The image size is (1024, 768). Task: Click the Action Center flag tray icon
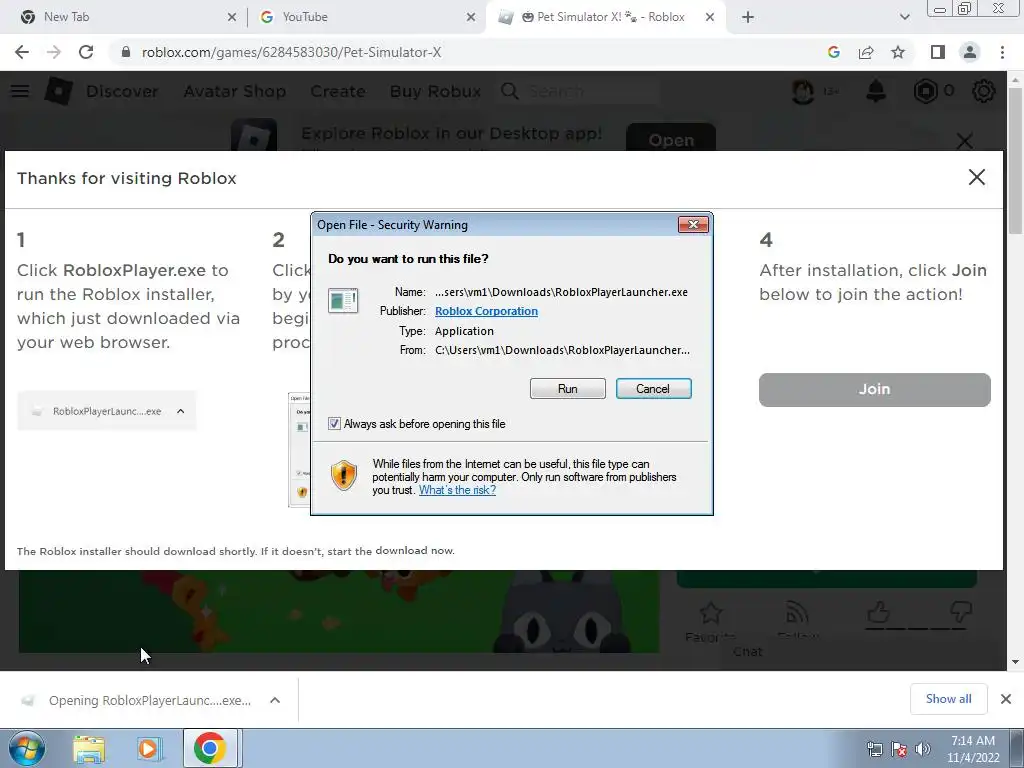(x=899, y=749)
